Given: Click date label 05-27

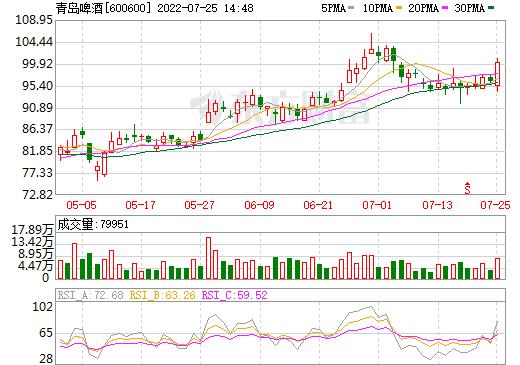Looking at the screenshot, I should (199, 205).
